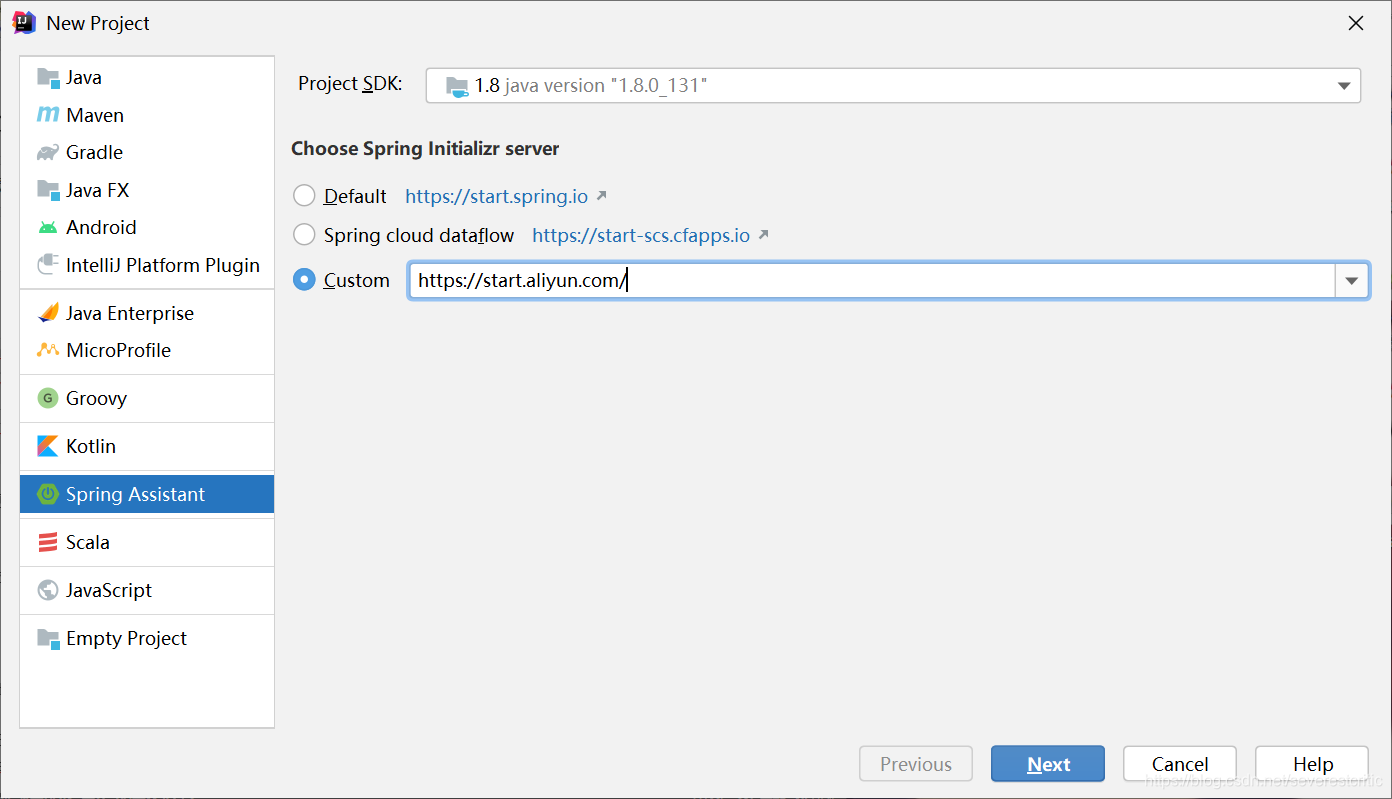Click the Spring Assistant power icon
This screenshot has height=799, width=1392.
(48, 494)
